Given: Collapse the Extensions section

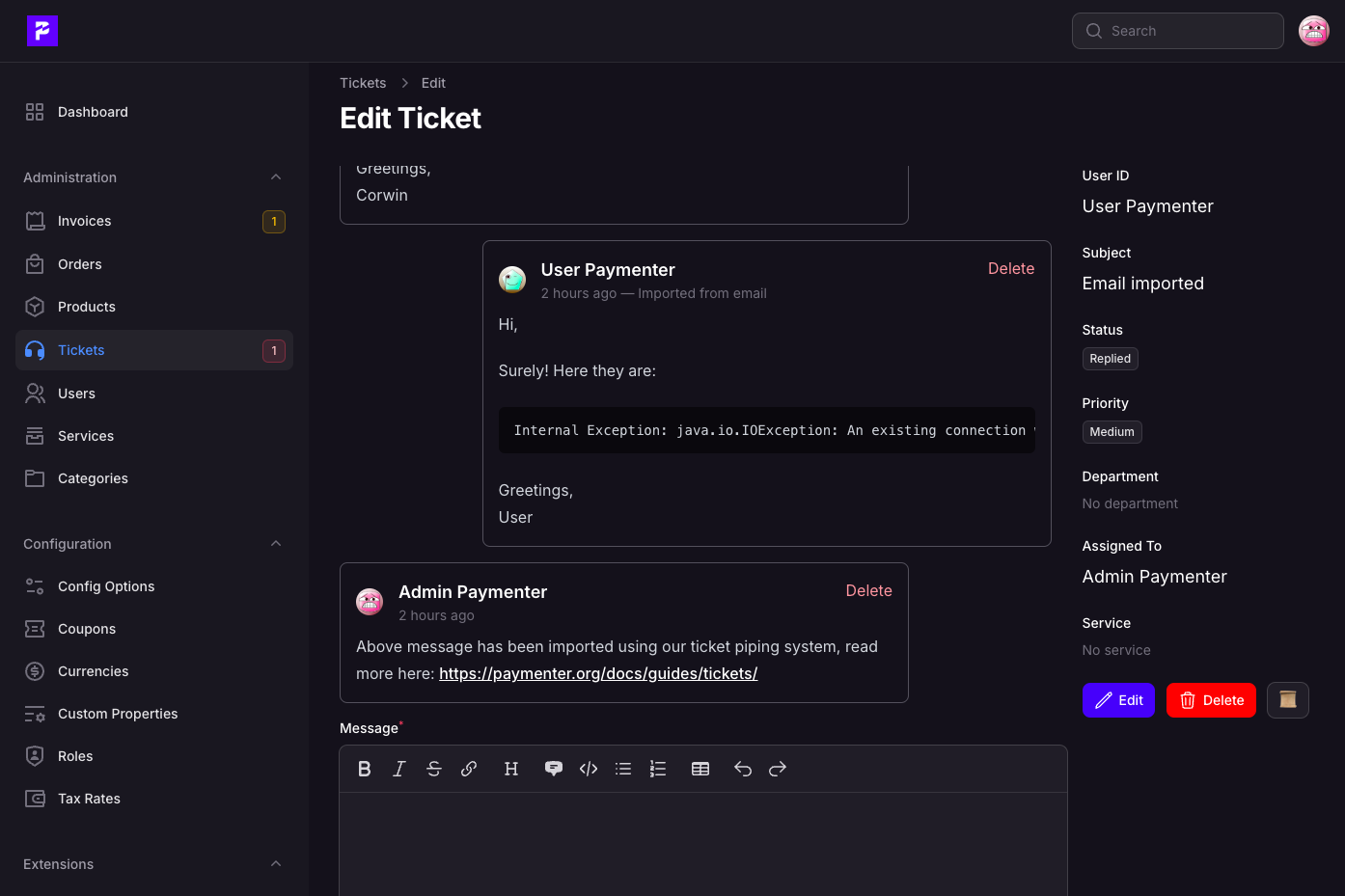Looking at the screenshot, I should tap(276, 864).
